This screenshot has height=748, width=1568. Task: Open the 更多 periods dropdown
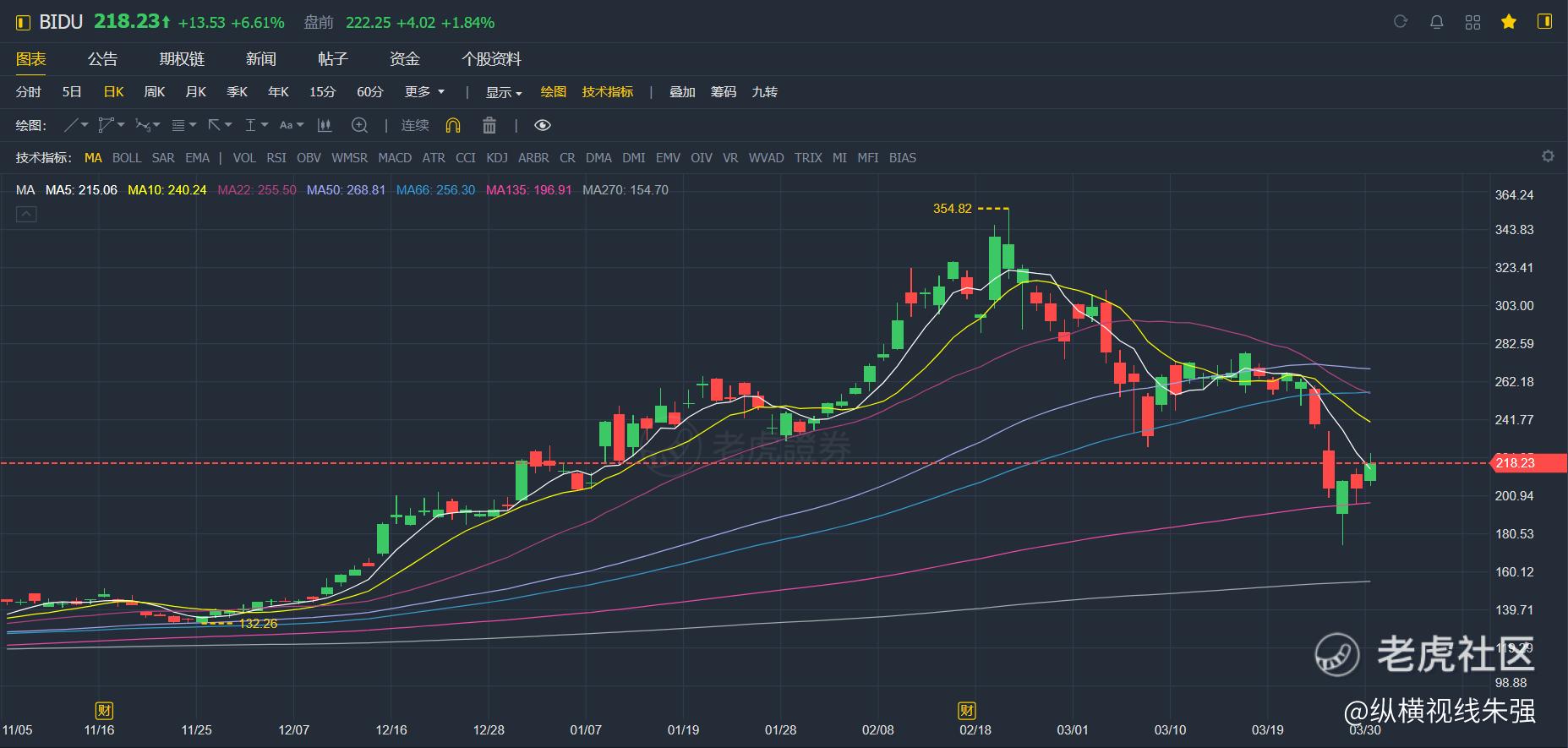(424, 92)
